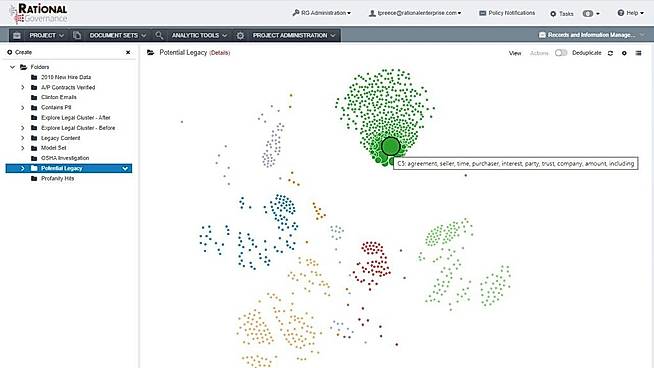Expand the A/P Contracts Verified folder
This screenshot has width=654, height=368.
[x=23, y=87]
